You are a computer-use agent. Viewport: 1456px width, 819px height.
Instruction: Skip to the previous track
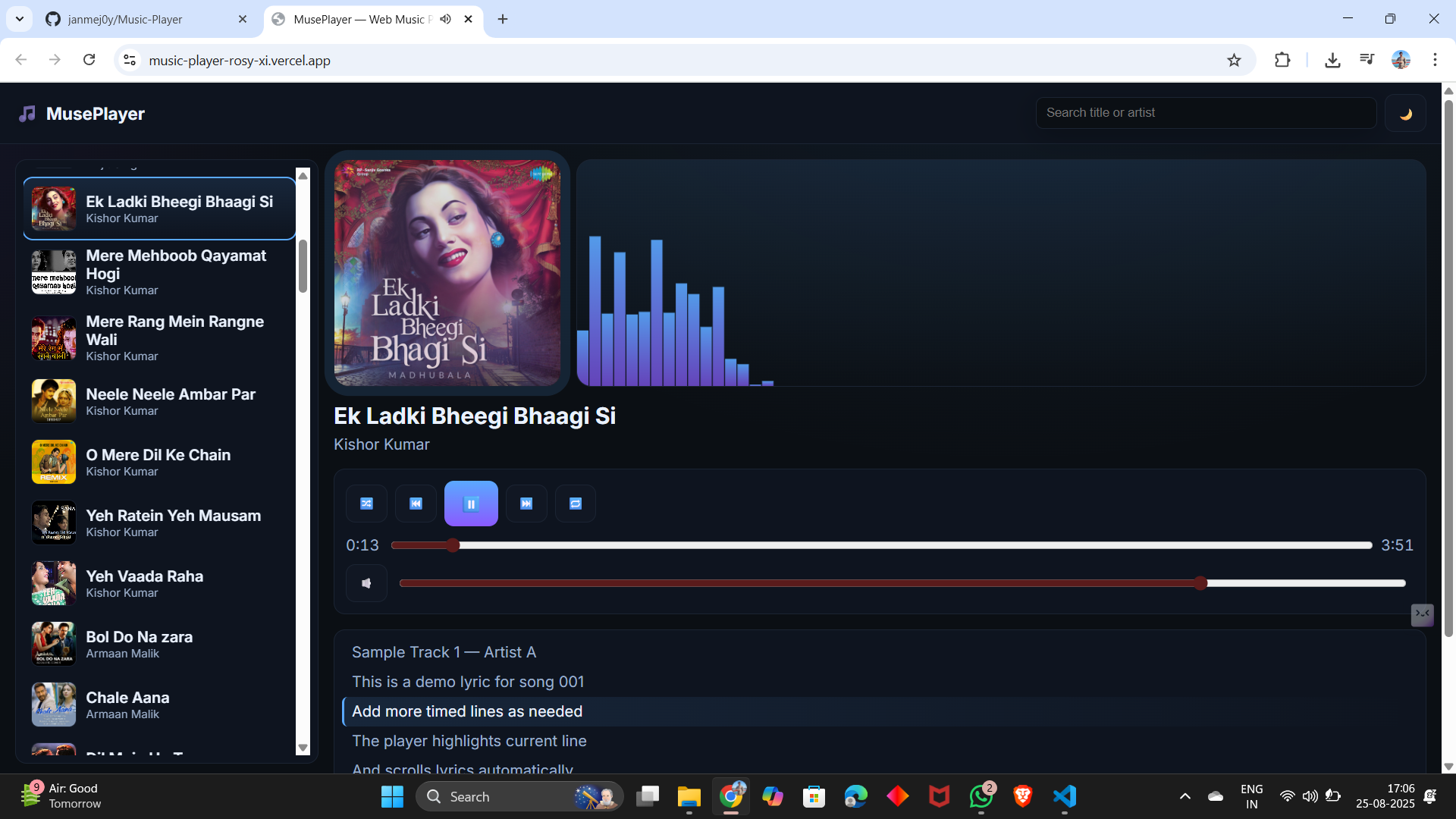[416, 503]
